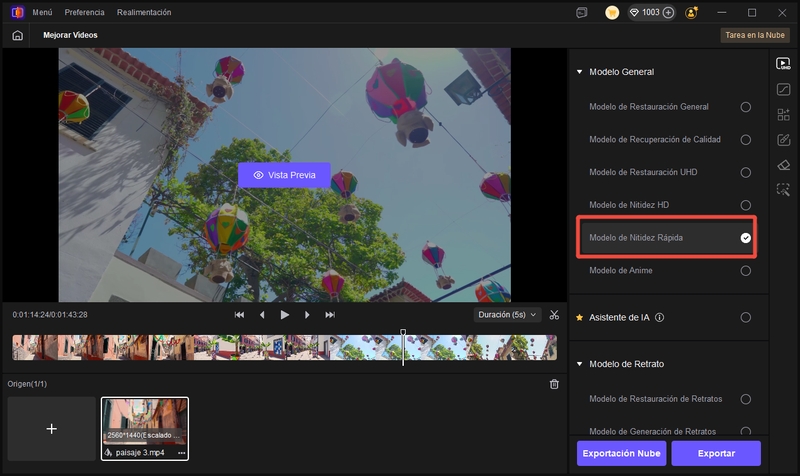The image size is (800, 476).
Task: Select the UHD video enhance sidebar icon
Action: coord(784,64)
